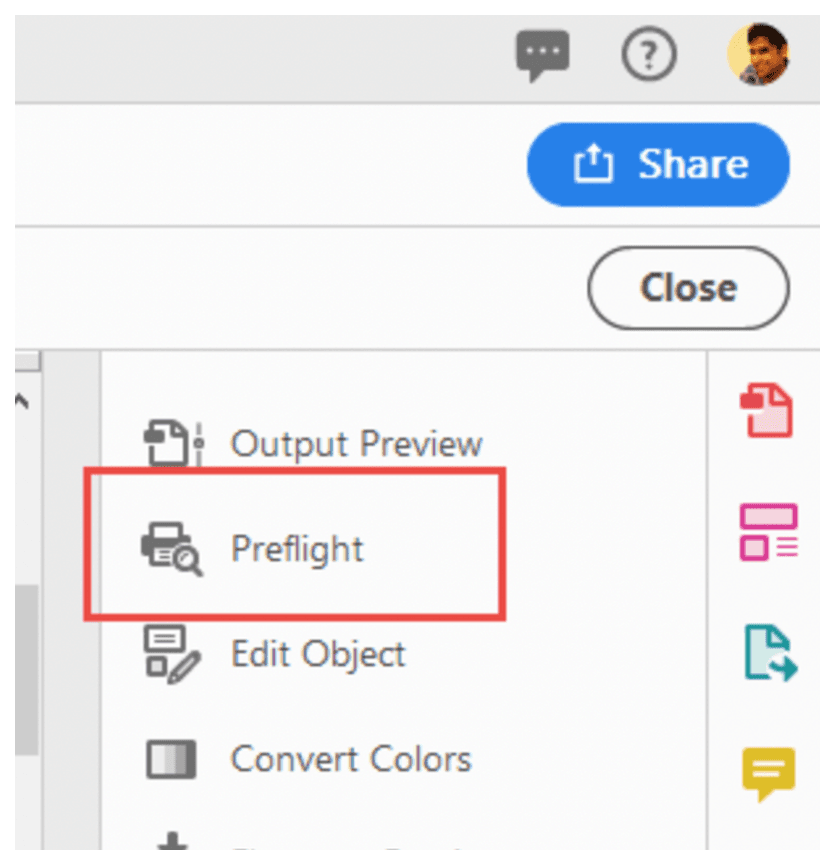
Task: Click the Close button
Action: pos(688,288)
